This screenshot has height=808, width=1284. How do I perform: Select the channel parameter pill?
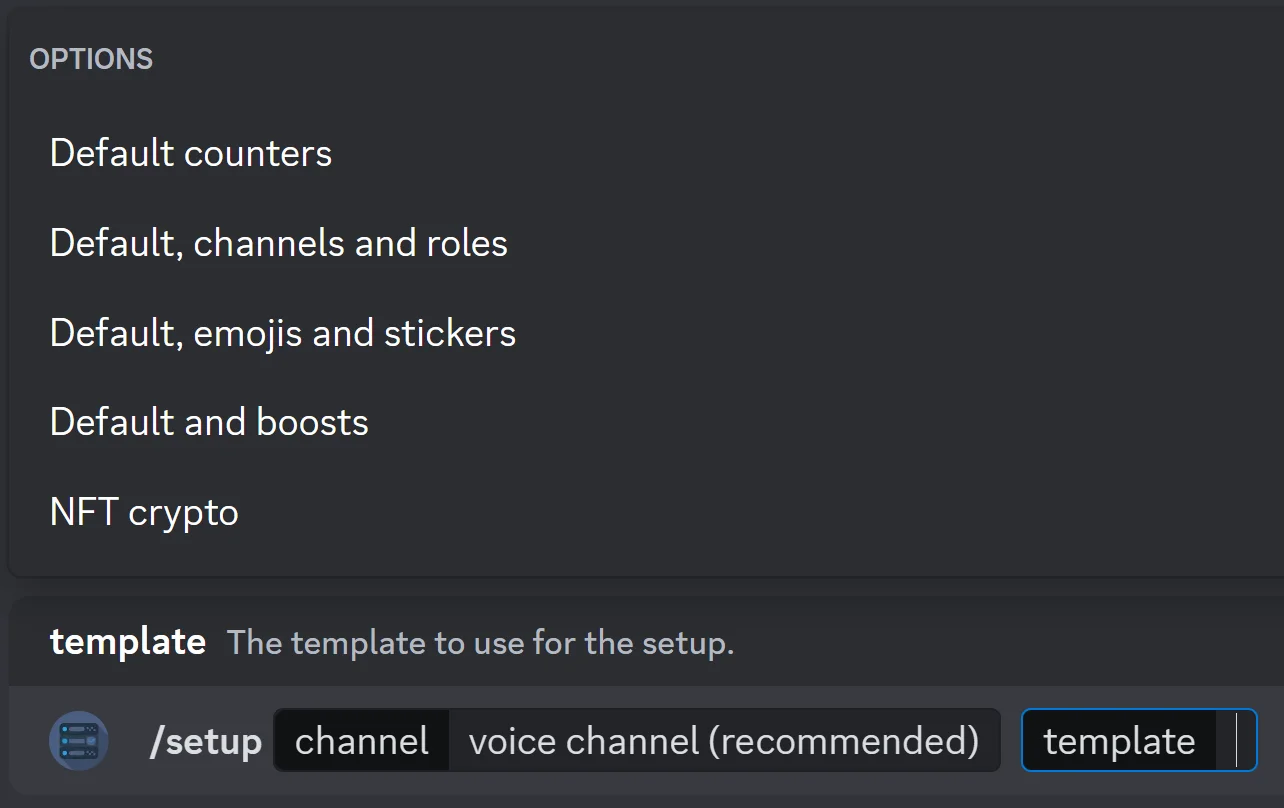tap(361, 741)
